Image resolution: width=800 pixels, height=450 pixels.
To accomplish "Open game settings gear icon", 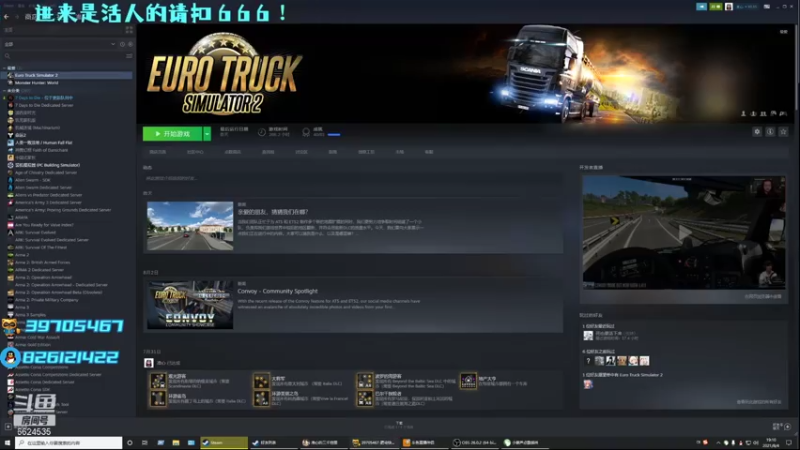I will pyautogui.click(x=757, y=132).
